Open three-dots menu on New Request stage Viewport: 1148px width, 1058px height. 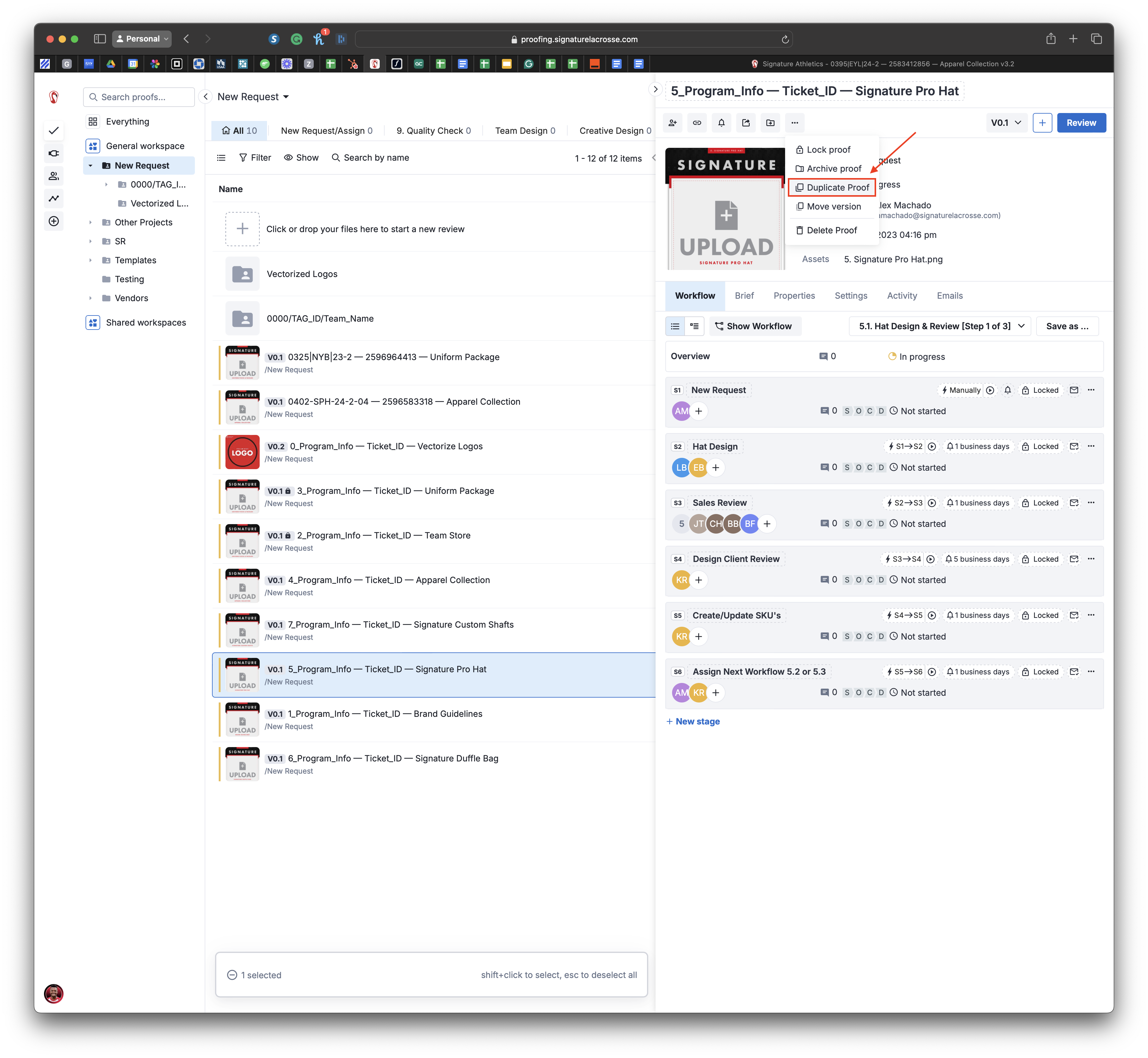[1091, 390]
